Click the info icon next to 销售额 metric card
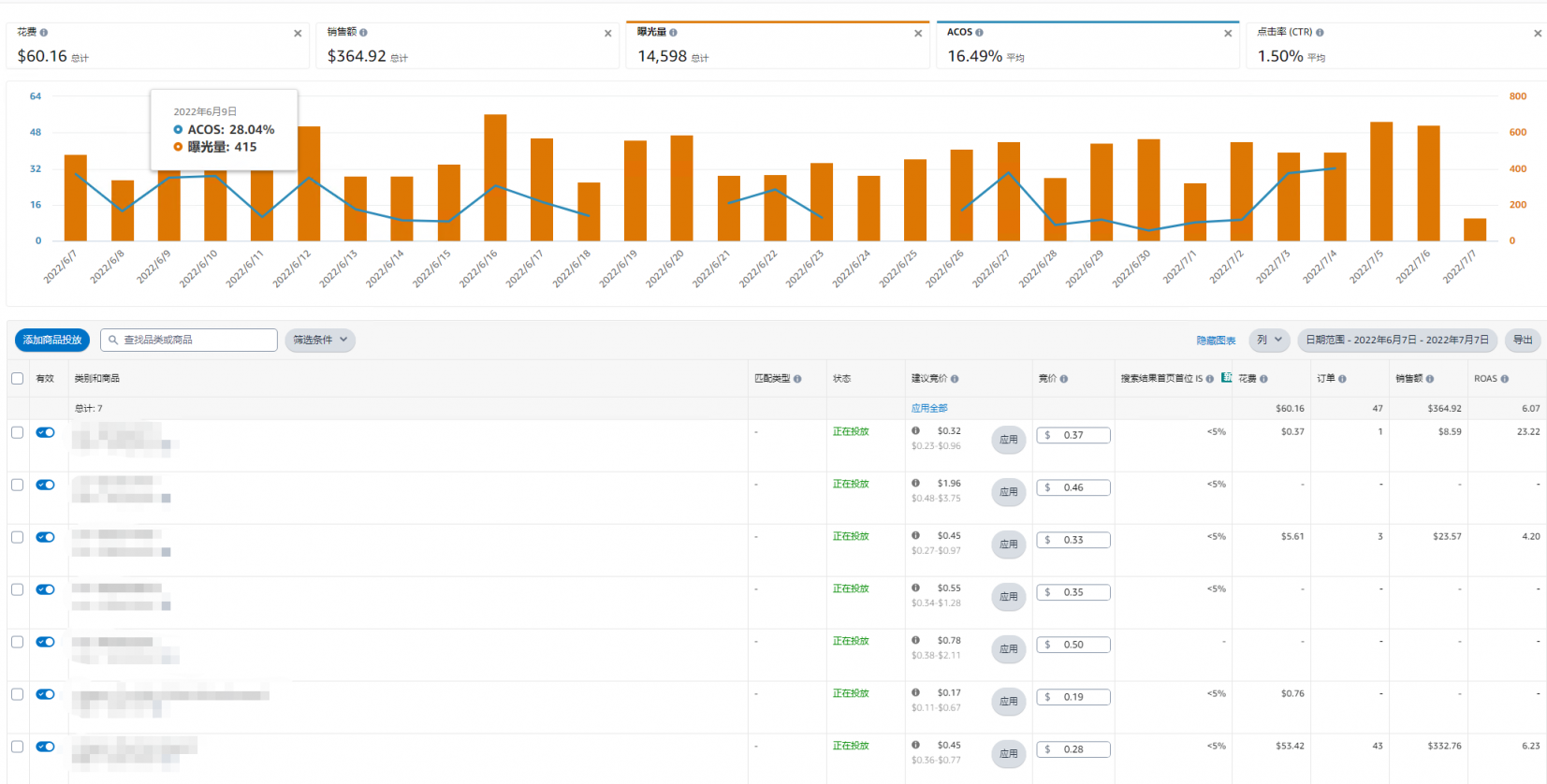The width and height of the screenshot is (1547, 784). click(363, 33)
